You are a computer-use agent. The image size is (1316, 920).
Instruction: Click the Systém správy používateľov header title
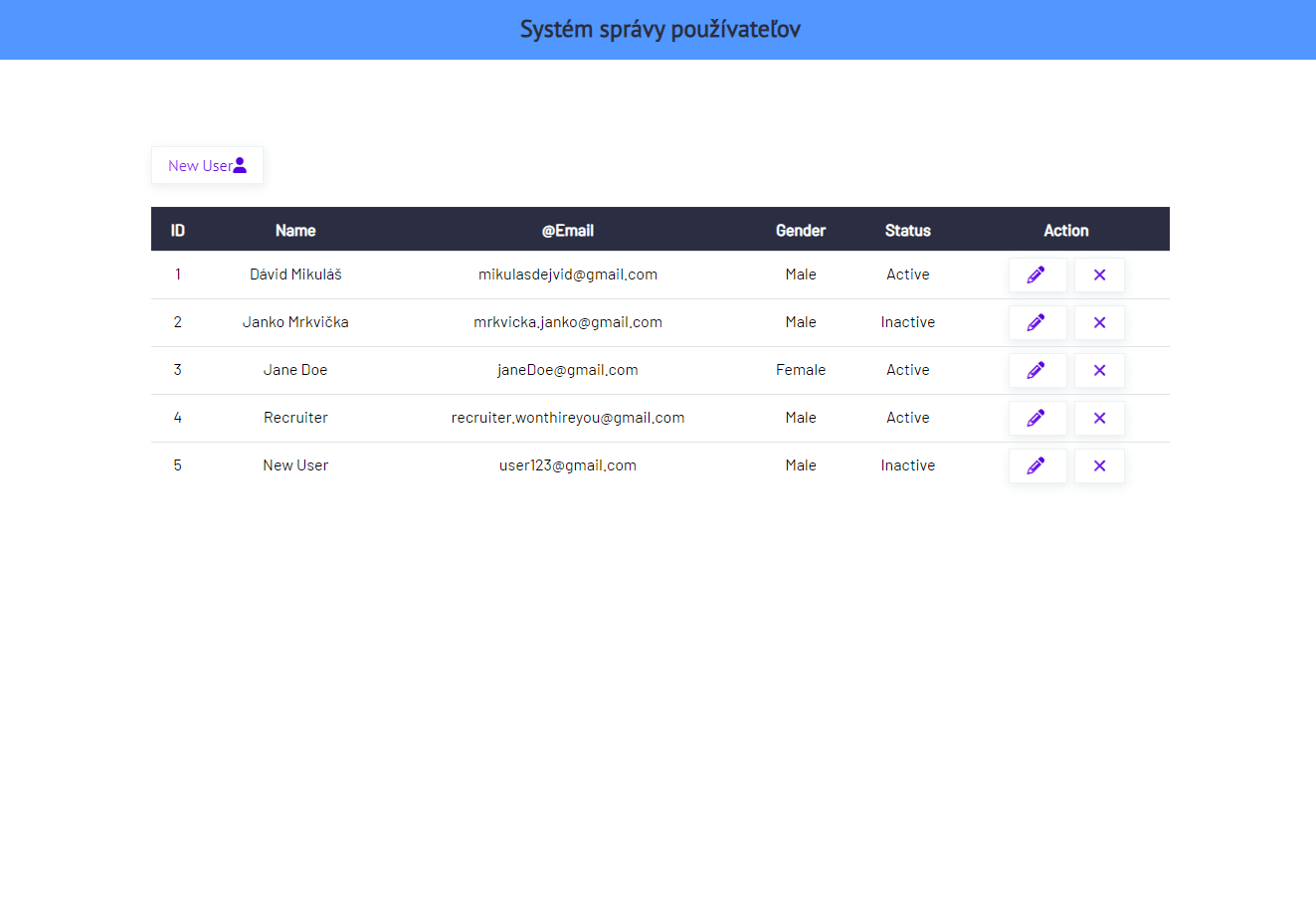659,30
